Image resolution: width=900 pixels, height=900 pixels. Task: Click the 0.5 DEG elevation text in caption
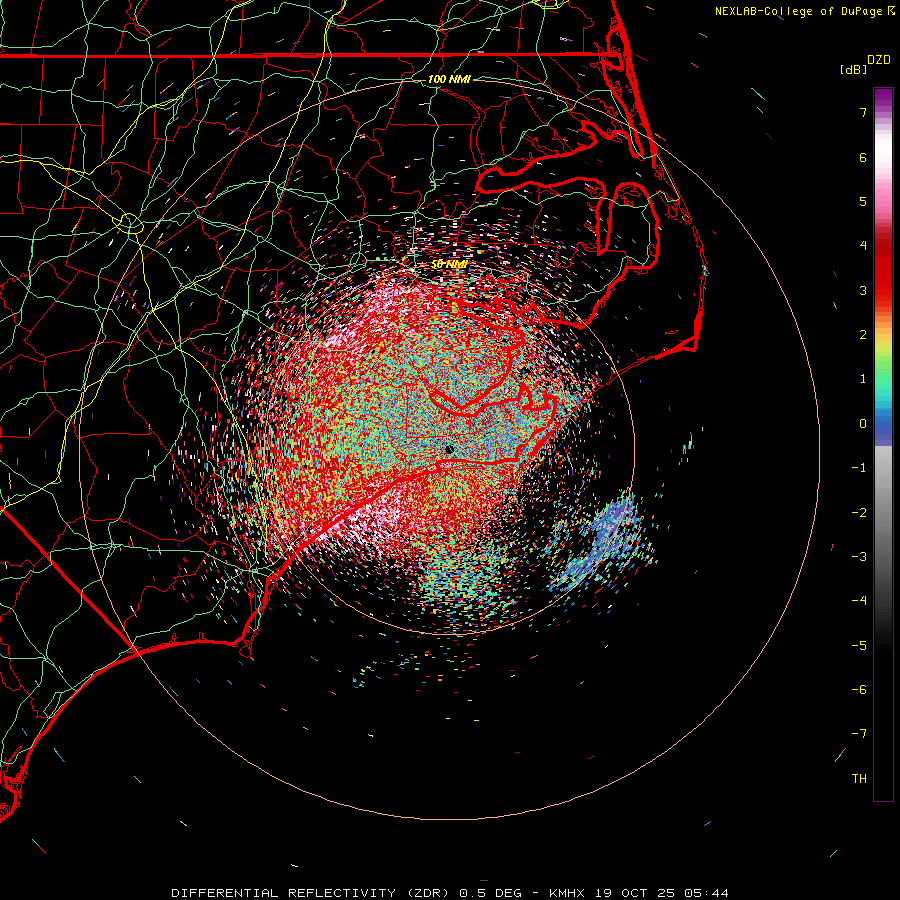[x=491, y=893]
